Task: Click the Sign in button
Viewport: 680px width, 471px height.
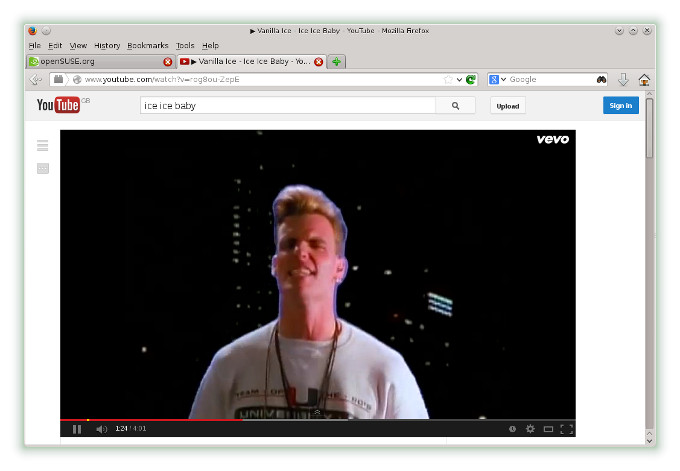Action: click(x=621, y=105)
